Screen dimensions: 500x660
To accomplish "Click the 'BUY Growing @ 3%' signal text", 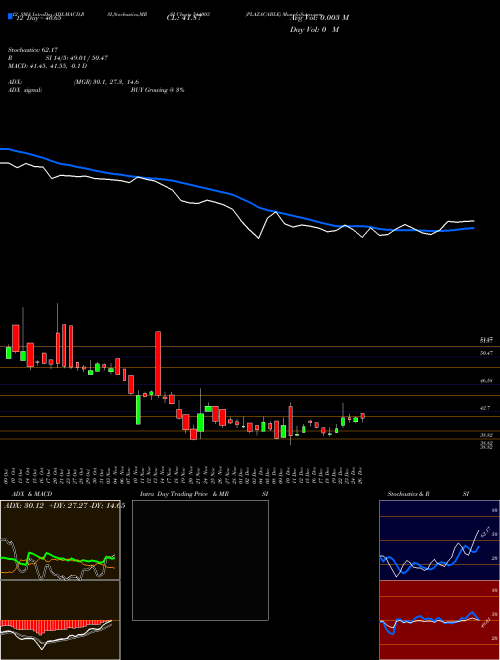I will [x=157, y=90].
